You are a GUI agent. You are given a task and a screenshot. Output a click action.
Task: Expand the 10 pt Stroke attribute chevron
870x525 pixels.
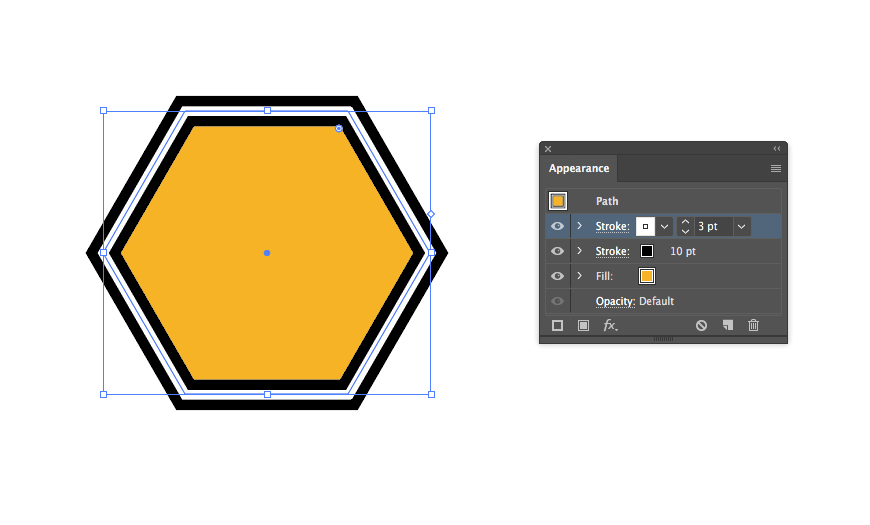point(580,251)
